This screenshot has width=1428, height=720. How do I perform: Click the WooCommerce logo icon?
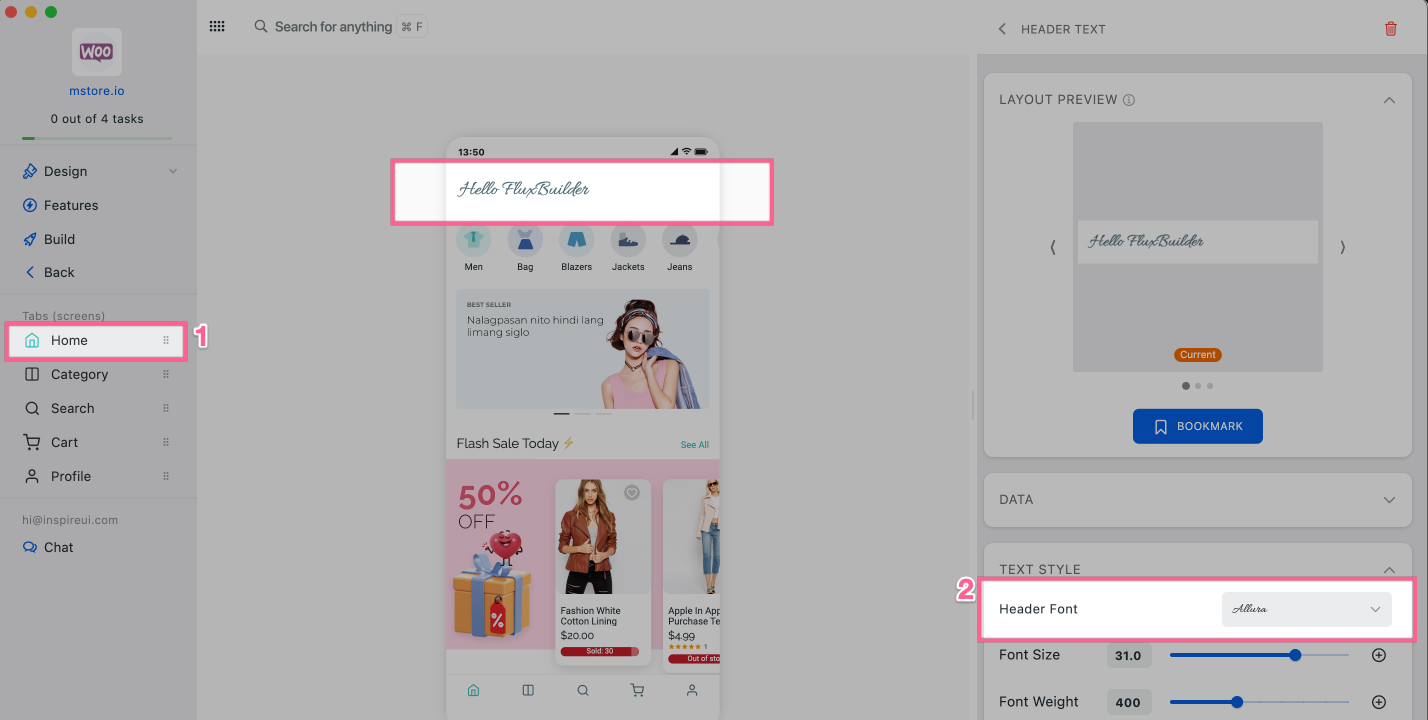pyautogui.click(x=97, y=52)
